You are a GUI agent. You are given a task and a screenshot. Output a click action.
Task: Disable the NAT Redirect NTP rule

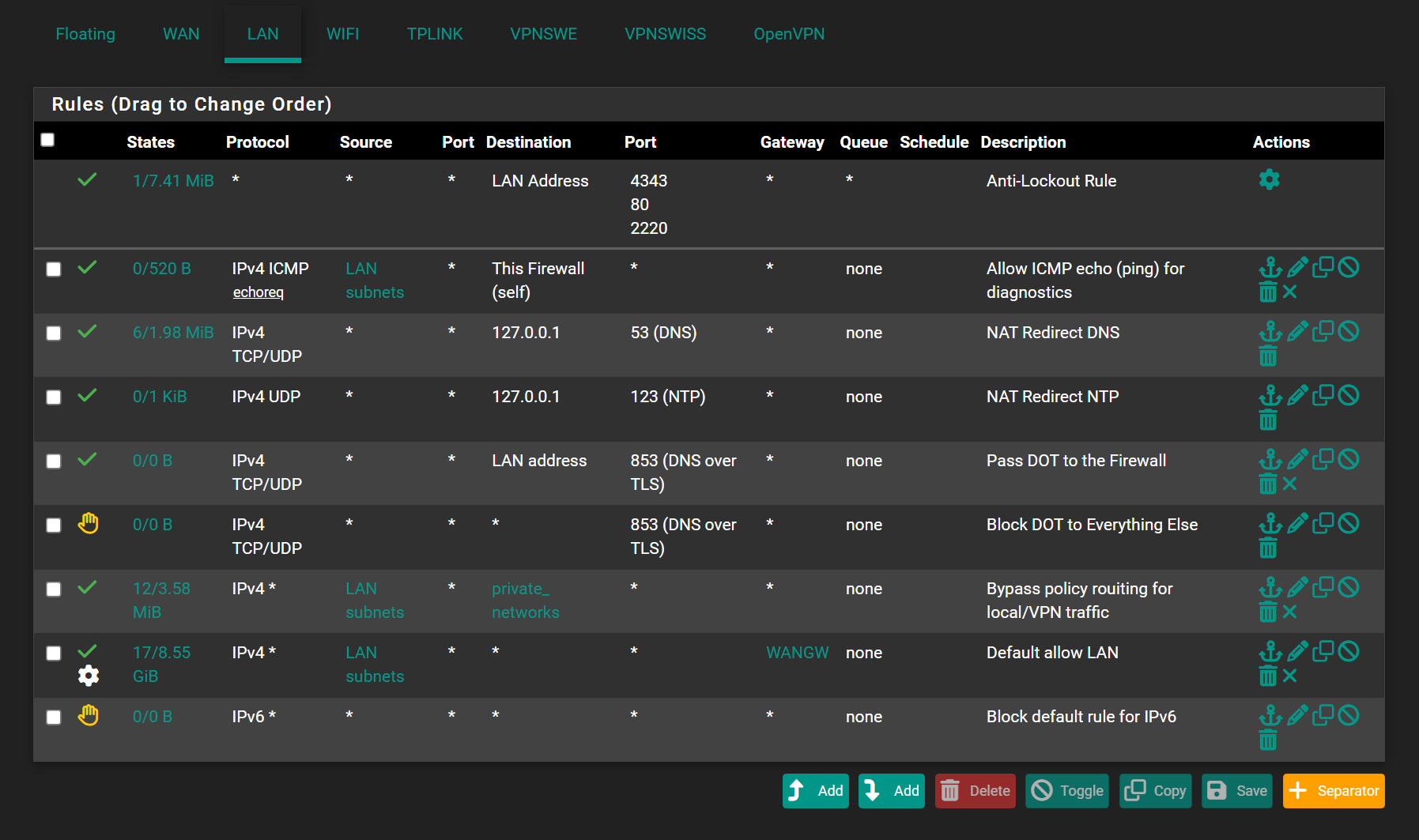[x=1349, y=395]
